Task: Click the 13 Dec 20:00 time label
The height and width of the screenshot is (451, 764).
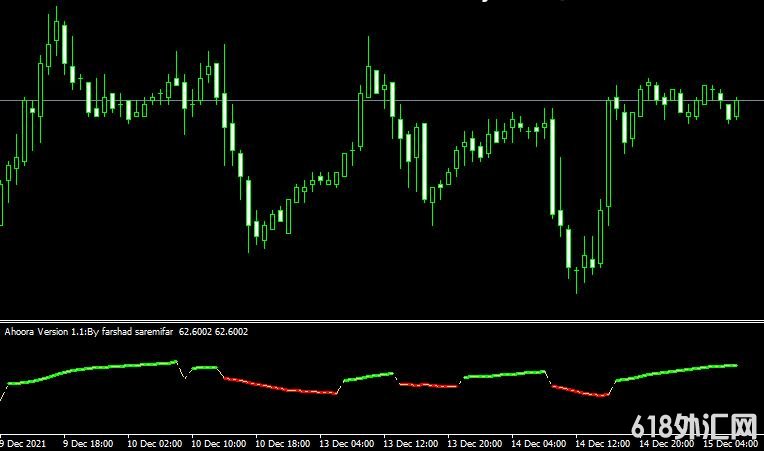Action: pos(475,442)
